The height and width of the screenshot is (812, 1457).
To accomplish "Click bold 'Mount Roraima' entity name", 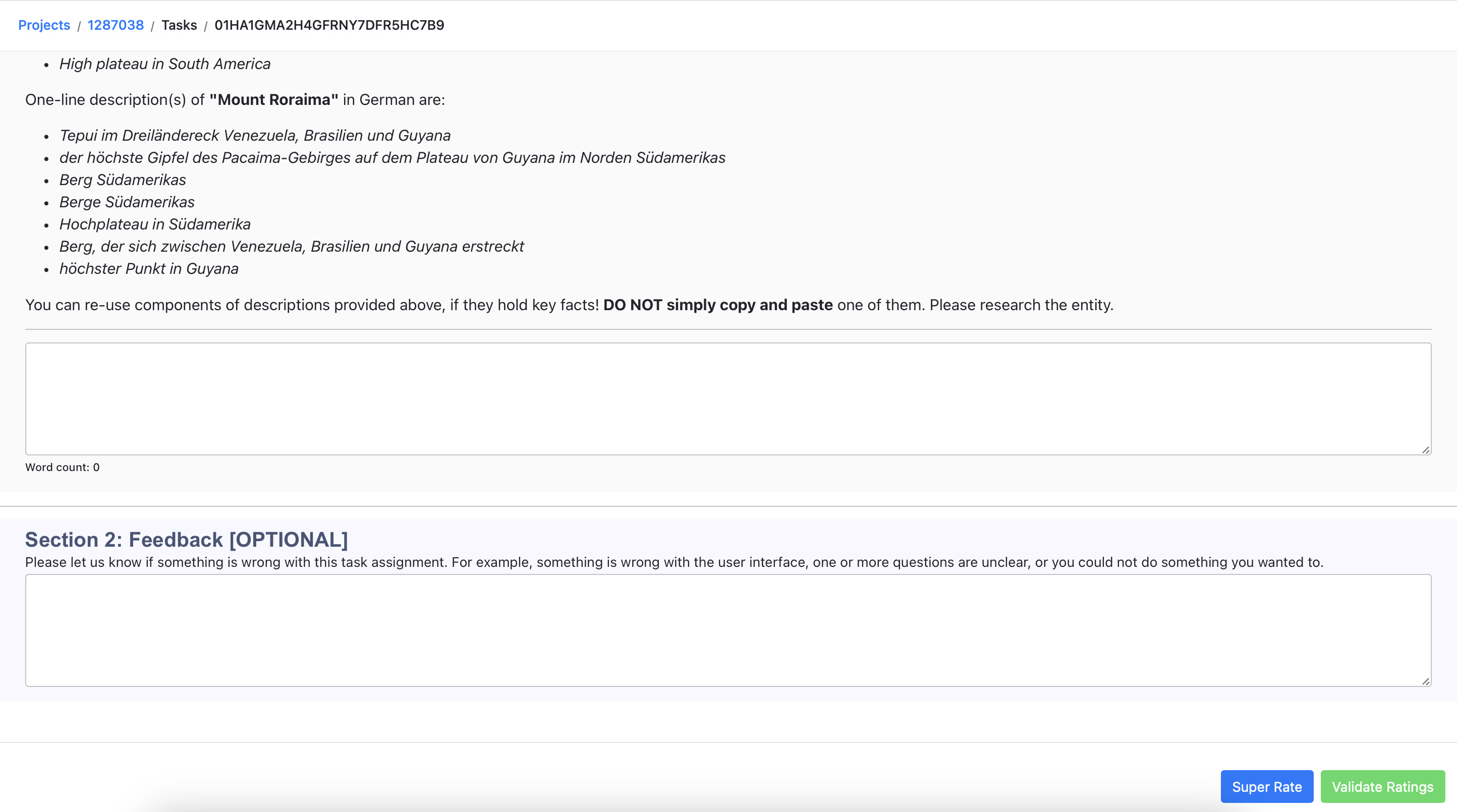I will point(274,99).
